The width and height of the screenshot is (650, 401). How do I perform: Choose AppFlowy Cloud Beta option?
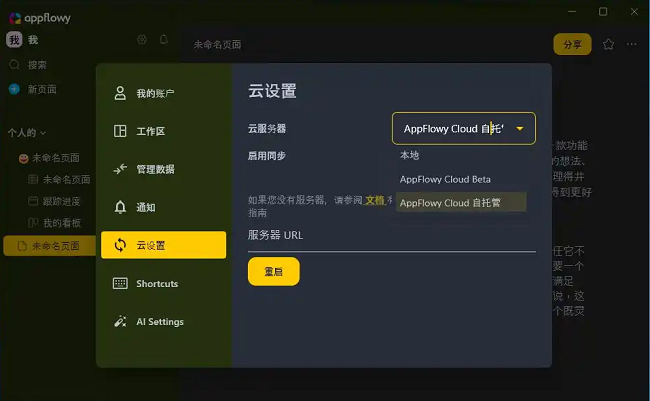click(461, 180)
